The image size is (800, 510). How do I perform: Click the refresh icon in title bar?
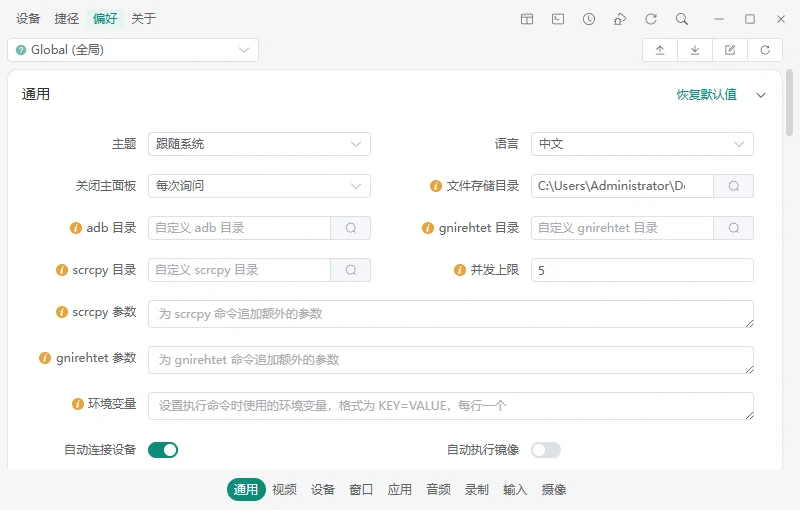pos(651,19)
